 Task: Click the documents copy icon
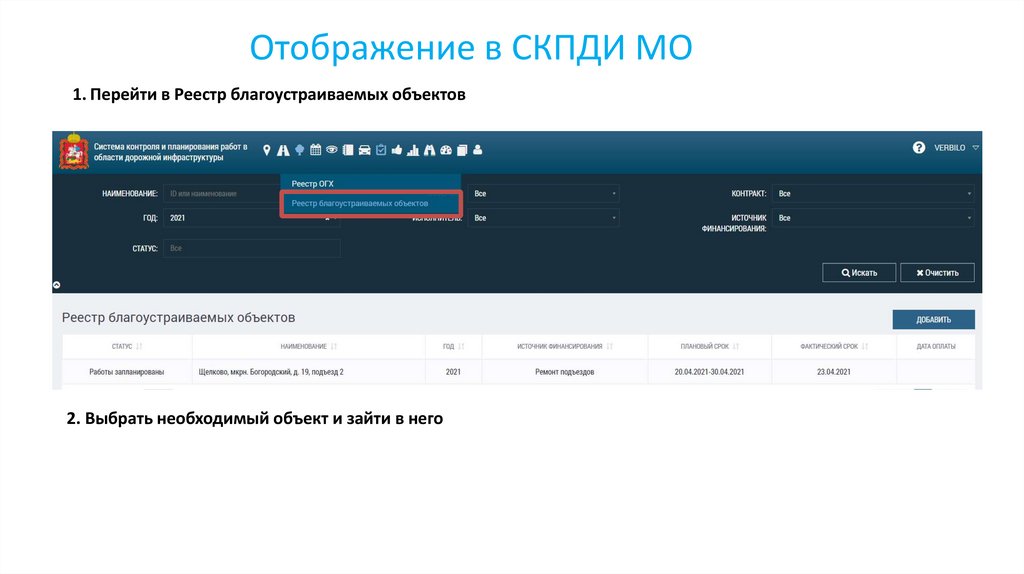coord(462,150)
